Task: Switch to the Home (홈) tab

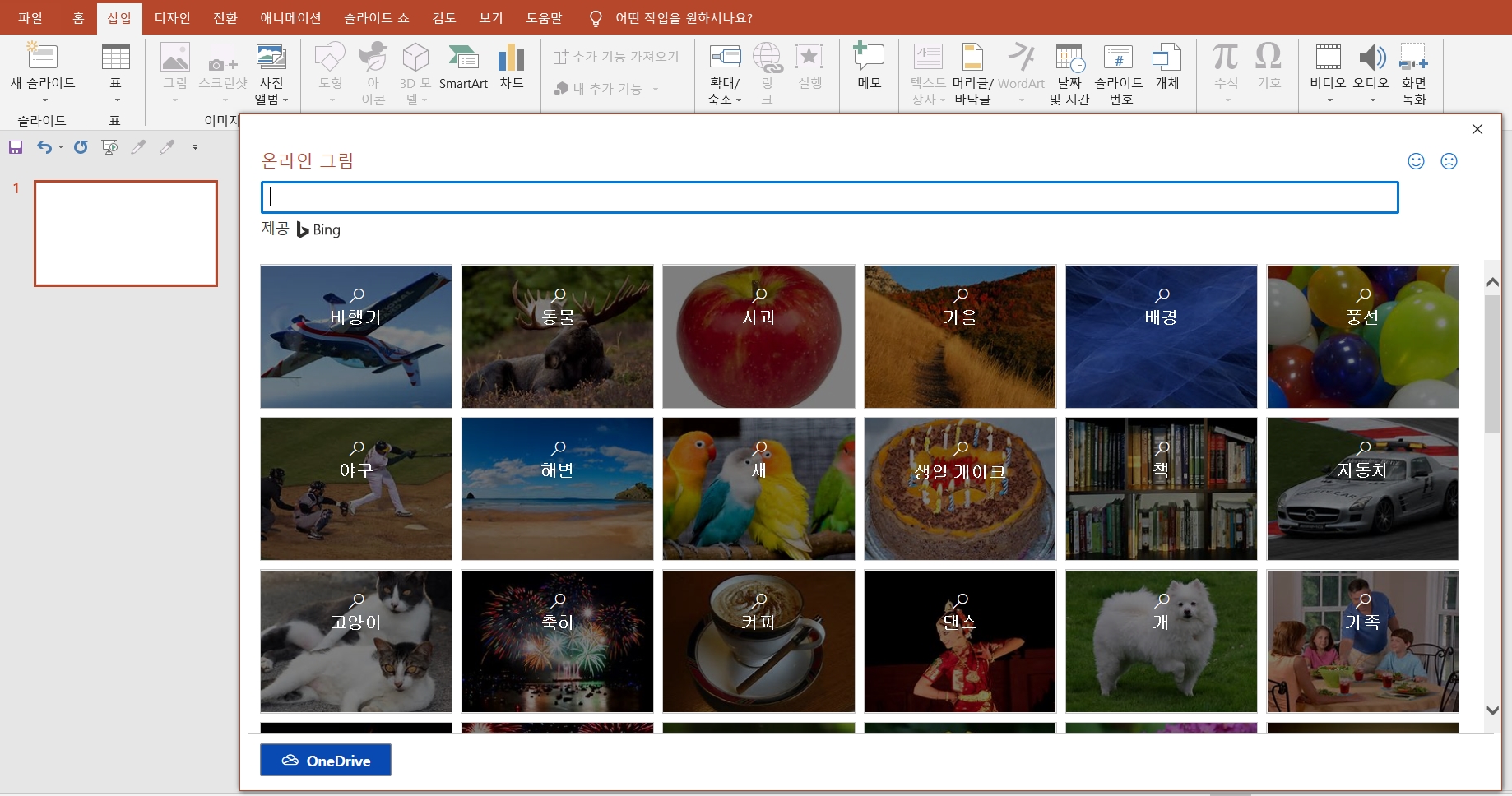Action: pyautogui.click(x=78, y=18)
